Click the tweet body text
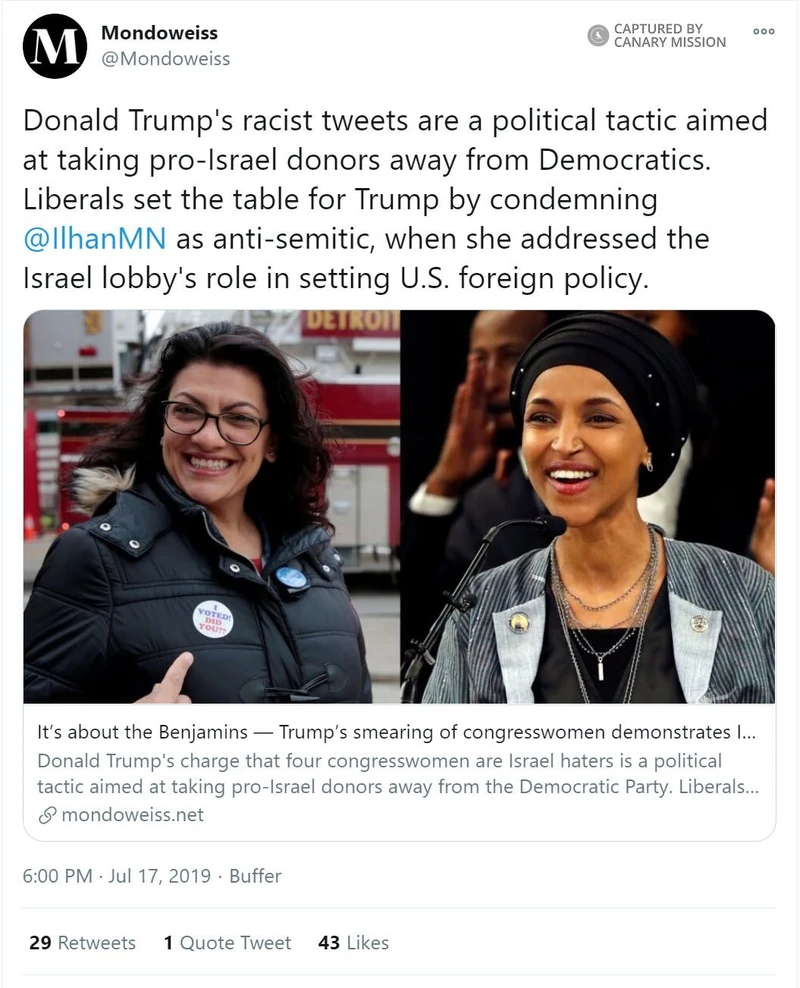The image size is (800, 988). click(x=396, y=199)
